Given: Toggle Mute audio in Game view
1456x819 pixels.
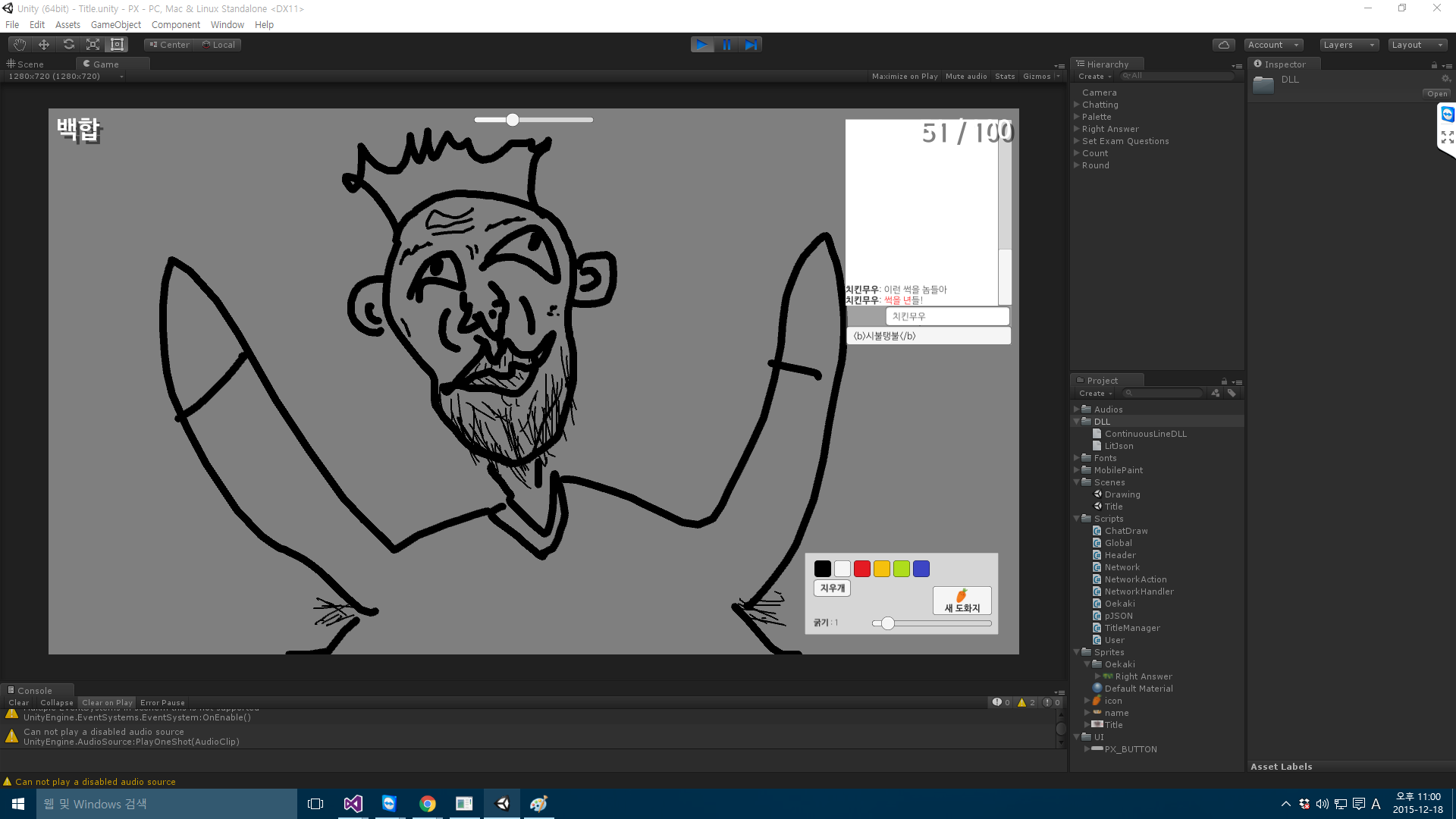Looking at the screenshot, I should coord(966,77).
